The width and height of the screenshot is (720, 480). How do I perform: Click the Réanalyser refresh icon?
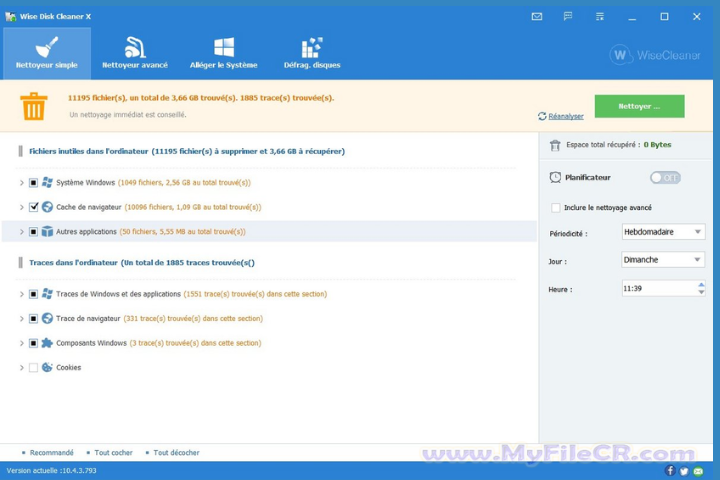(542, 116)
